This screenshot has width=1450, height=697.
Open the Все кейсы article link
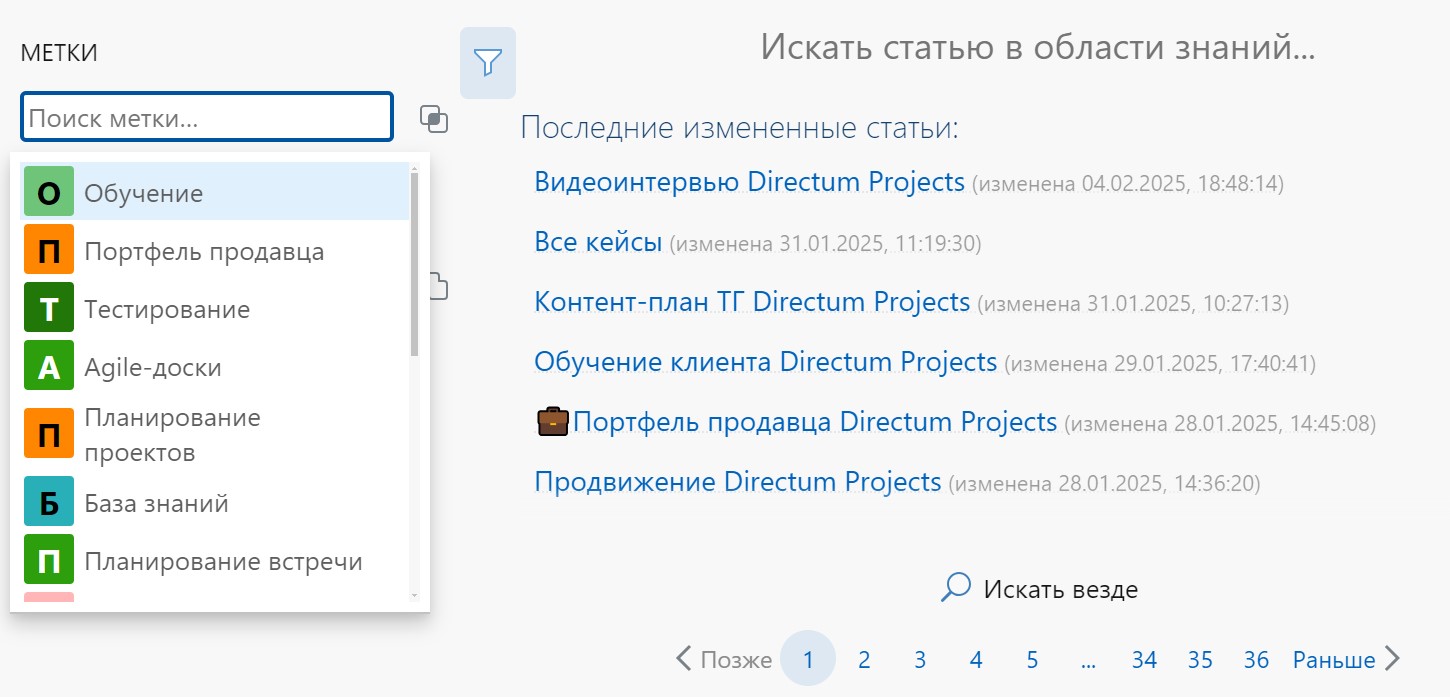click(x=598, y=242)
